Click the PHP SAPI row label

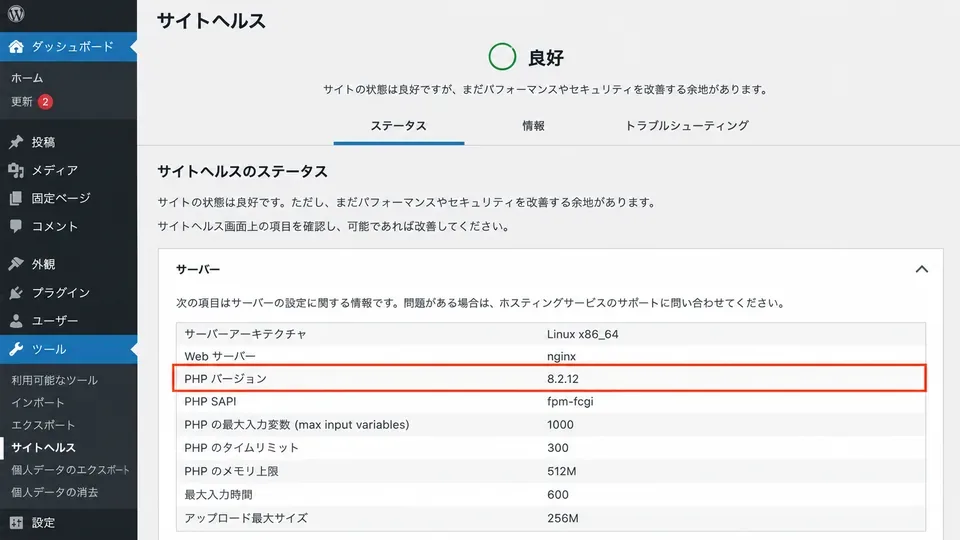210,402
